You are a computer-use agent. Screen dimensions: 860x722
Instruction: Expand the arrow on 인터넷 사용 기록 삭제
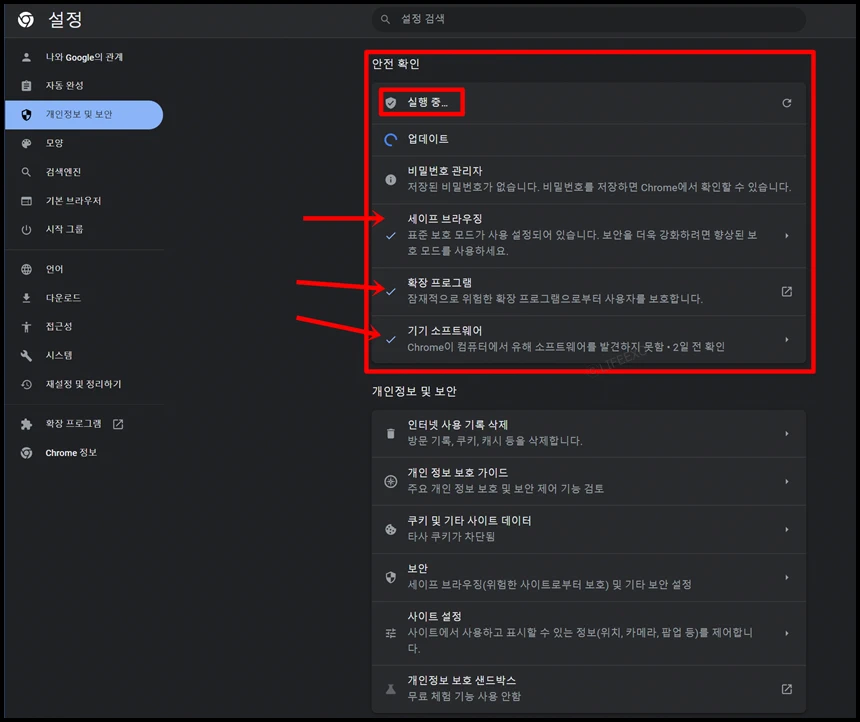(787, 433)
